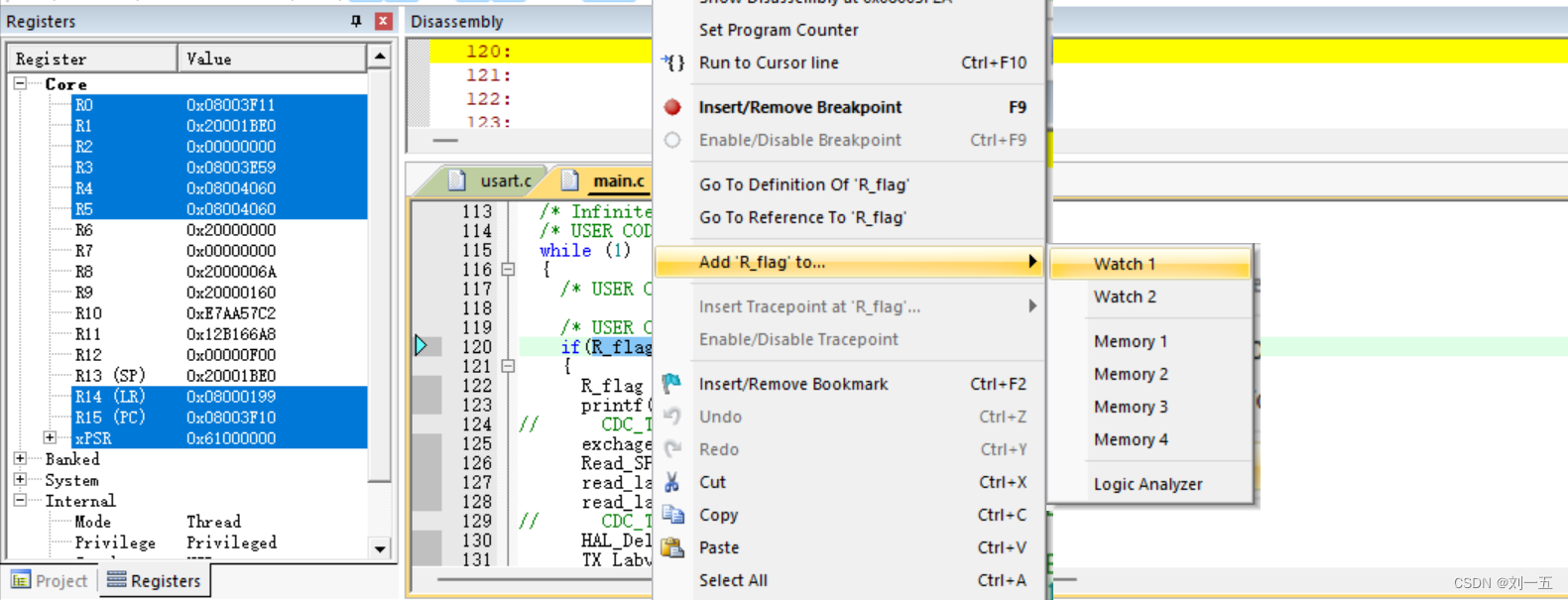The image size is (1568, 600).
Task: Collapse the Core register group
Action: click(x=20, y=84)
